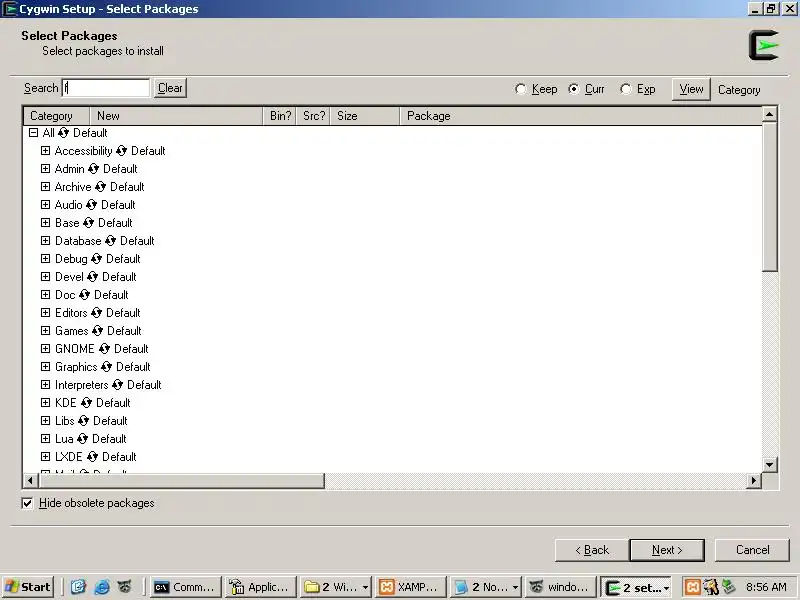This screenshot has width=800, height=600.
Task: Expand the Base category
Action: click(x=45, y=222)
